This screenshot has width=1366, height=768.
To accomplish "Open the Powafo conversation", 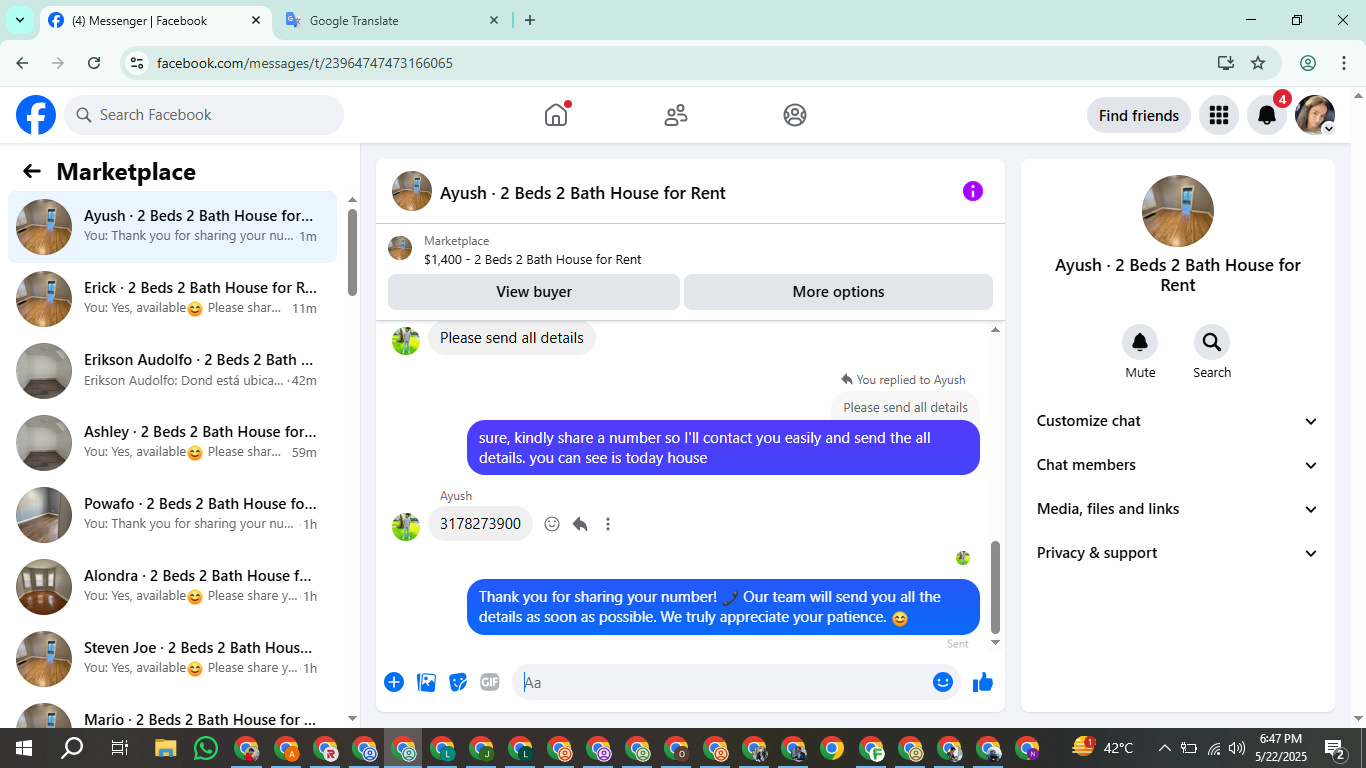I will click(172, 515).
